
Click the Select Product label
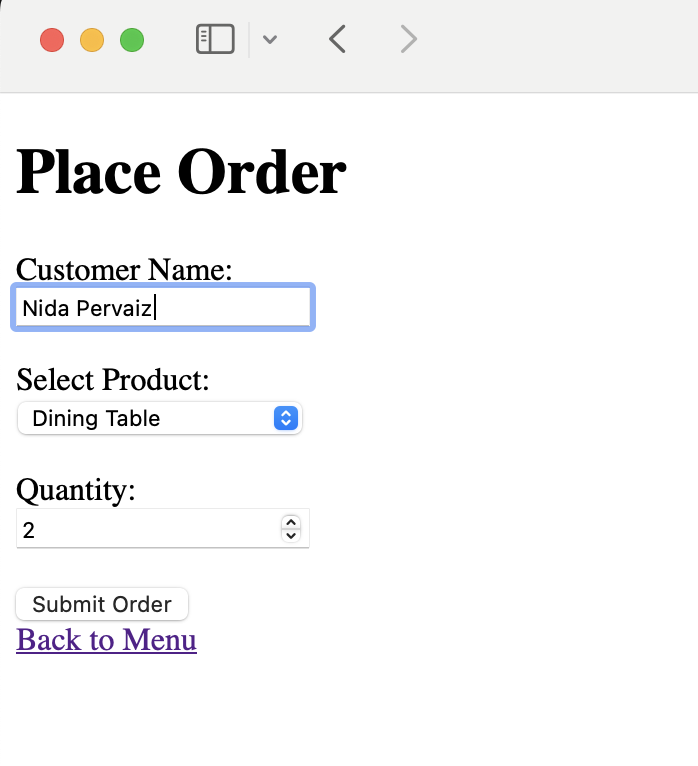(113, 380)
